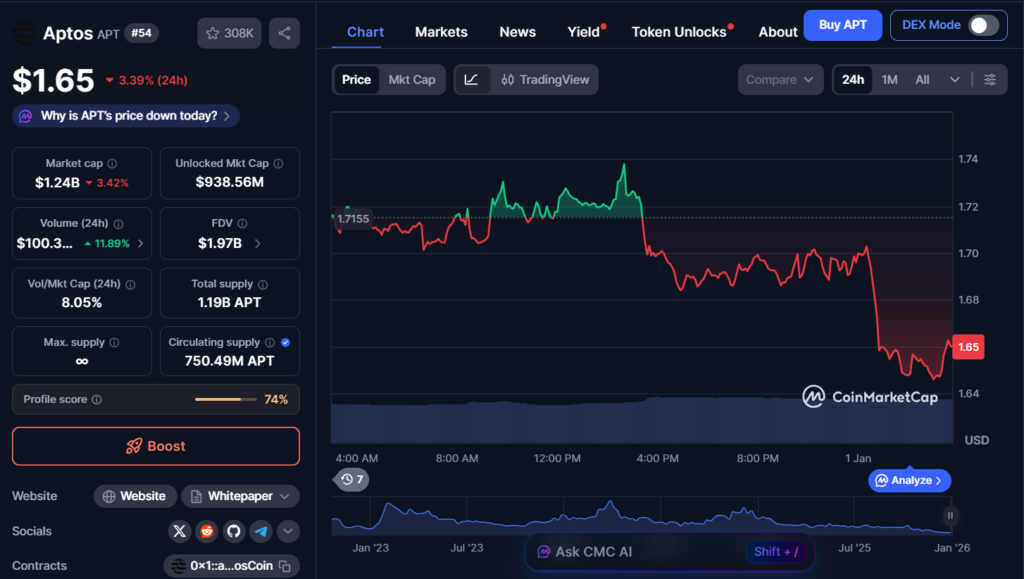Viewport: 1024px width, 579px height.
Task: Add Aptos to watchlist via star button
Action: click(x=229, y=33)
